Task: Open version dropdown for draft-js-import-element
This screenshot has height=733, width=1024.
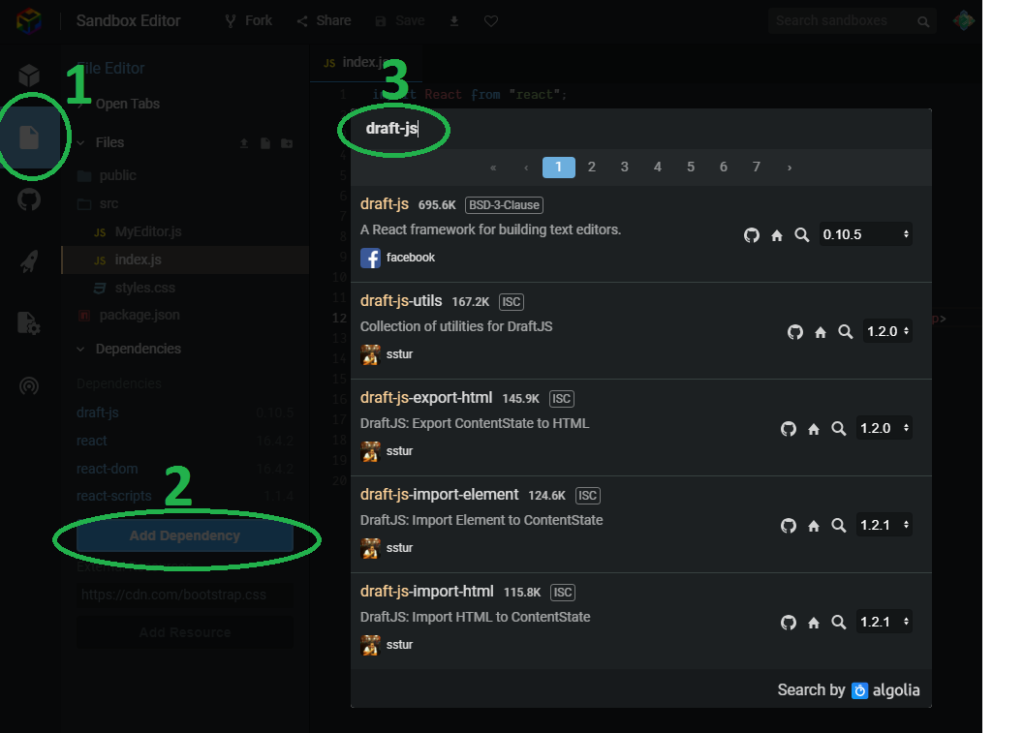Action: click(x=885, y=525)
